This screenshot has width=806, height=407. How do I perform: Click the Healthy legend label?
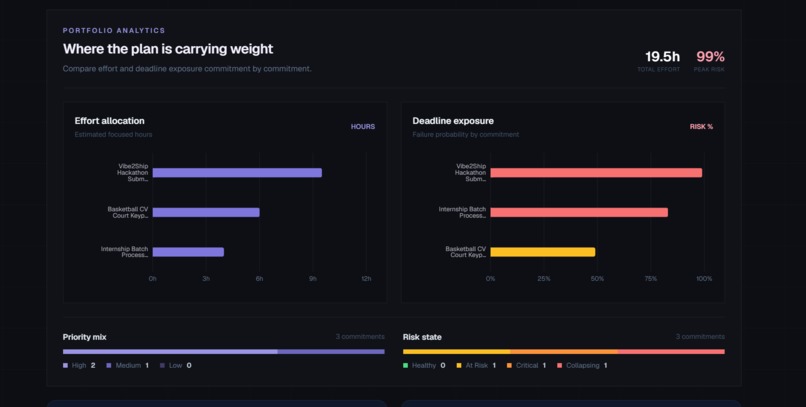point(424,365)
